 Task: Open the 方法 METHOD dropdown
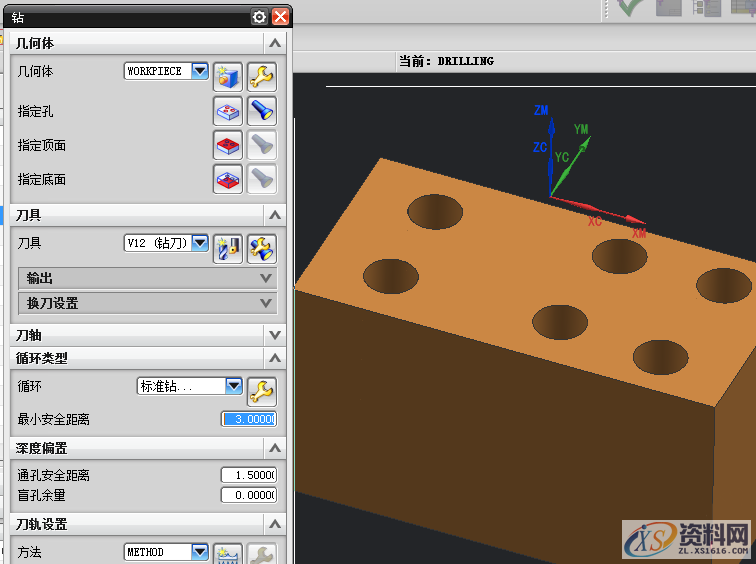199,552
